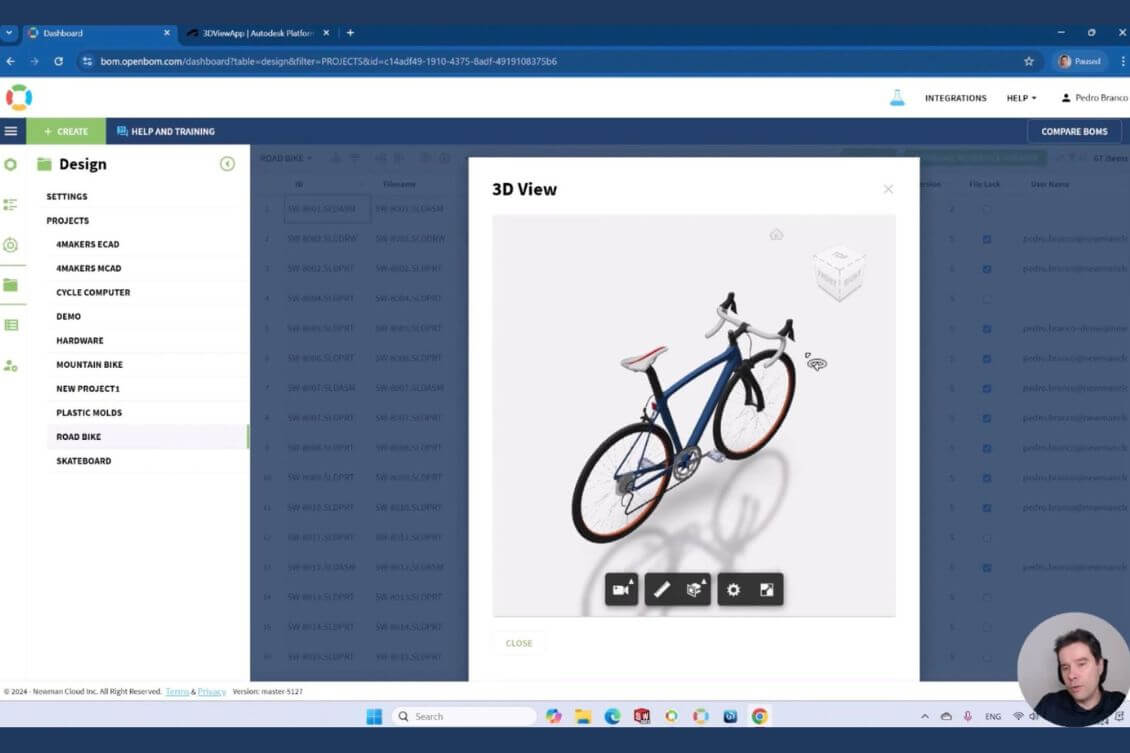Click the green folder sidebar icon
This screenshot has width=1130, height=753.
[x=11, y=285]
